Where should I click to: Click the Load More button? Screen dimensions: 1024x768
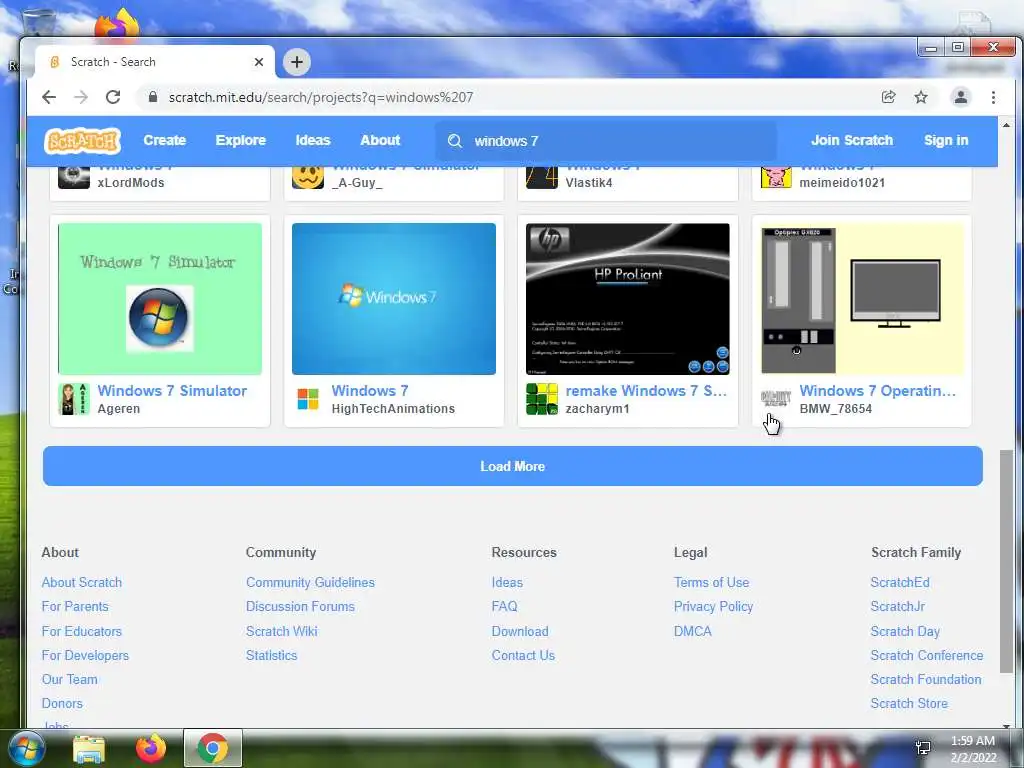513,466
